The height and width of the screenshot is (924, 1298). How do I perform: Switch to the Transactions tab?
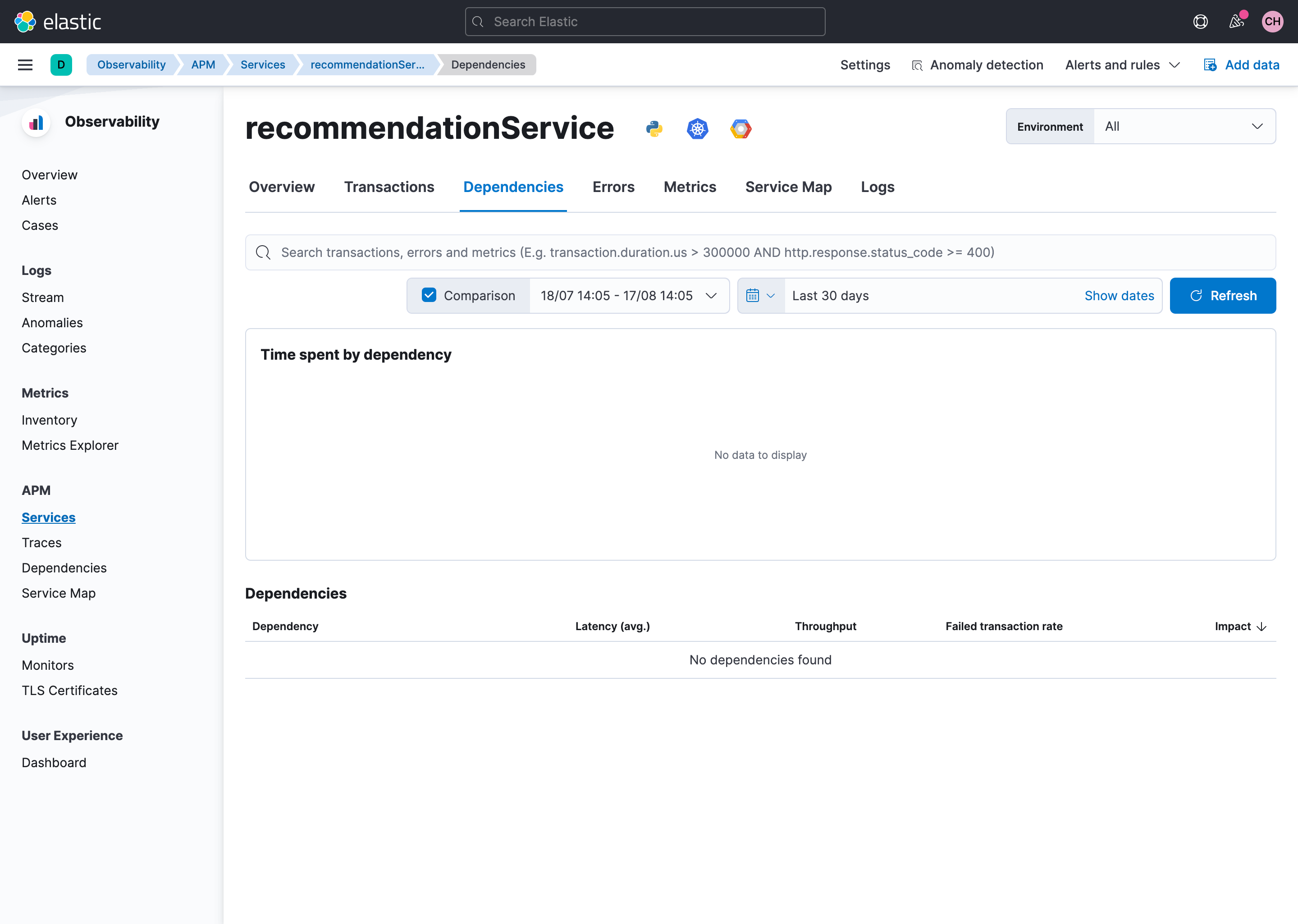click(389, 187)
